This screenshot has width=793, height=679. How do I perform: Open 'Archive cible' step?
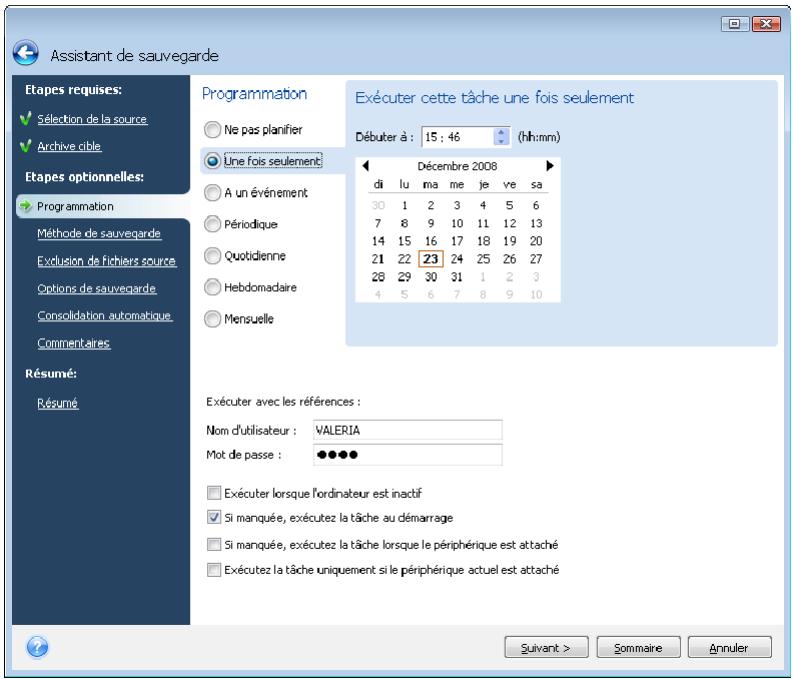[69, 146]
